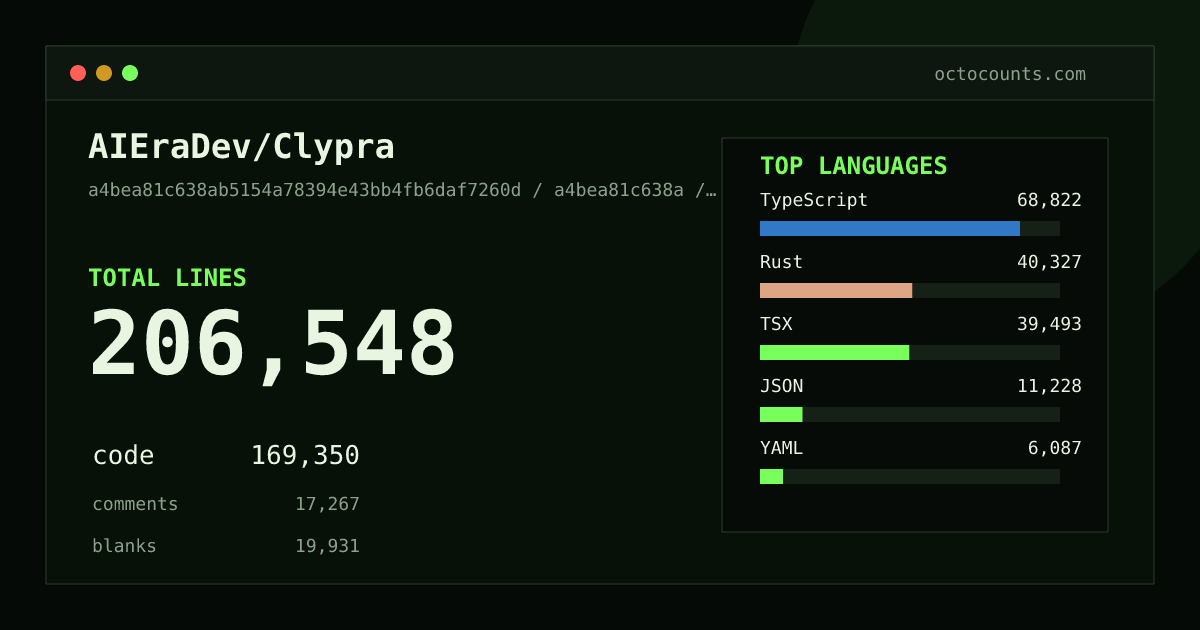The width and height of the screenshot is (1200, 630).
Task: Click the 206,548 total count
Action: (x=273, y=344)
